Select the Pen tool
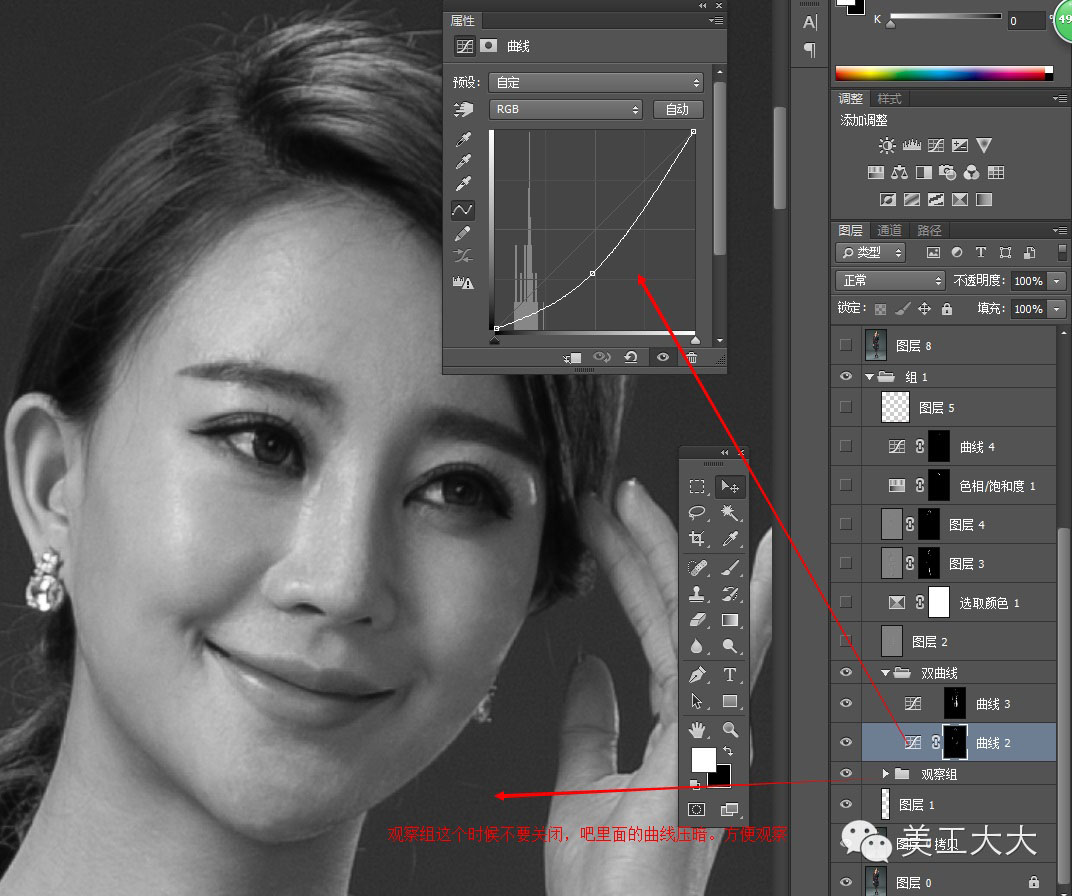The height and width of the screenshot is (896, 1072). [x=697, y=675]
